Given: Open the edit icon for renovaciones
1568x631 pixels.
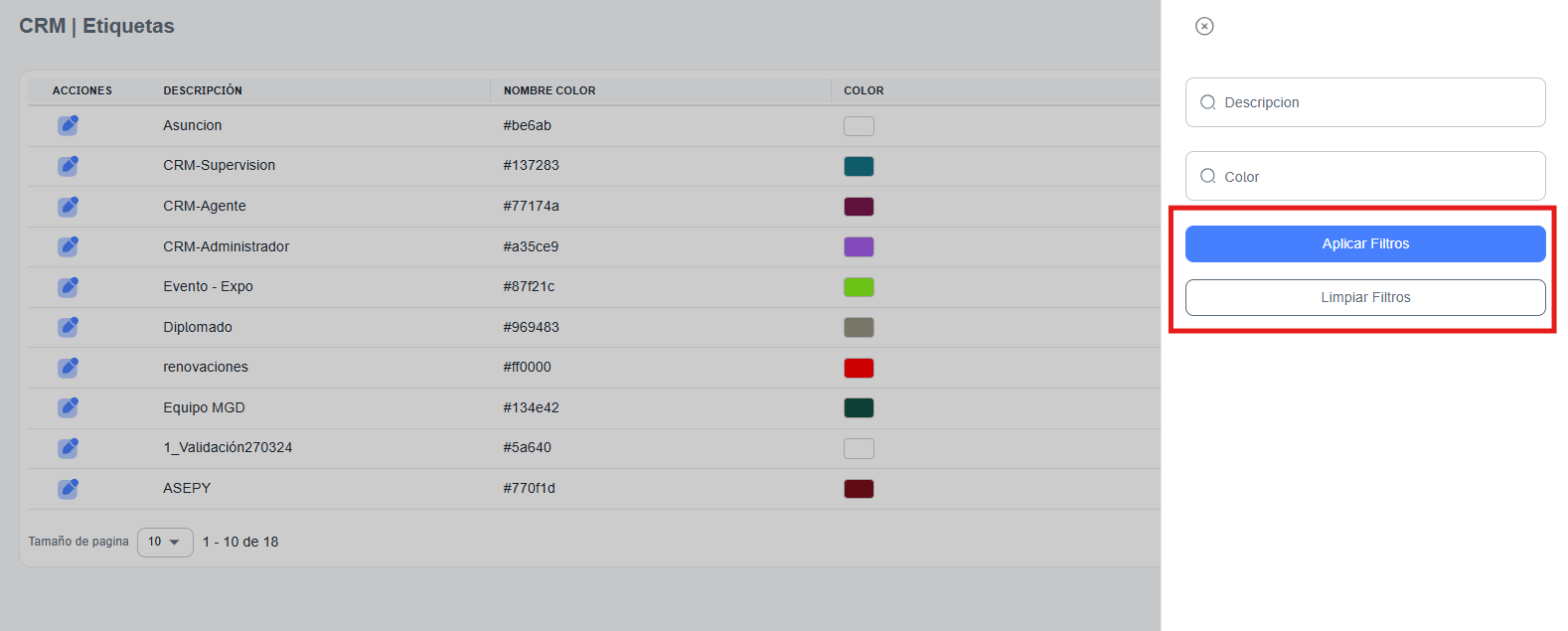Looking at the screenshot, I should (x=68, y=368).
